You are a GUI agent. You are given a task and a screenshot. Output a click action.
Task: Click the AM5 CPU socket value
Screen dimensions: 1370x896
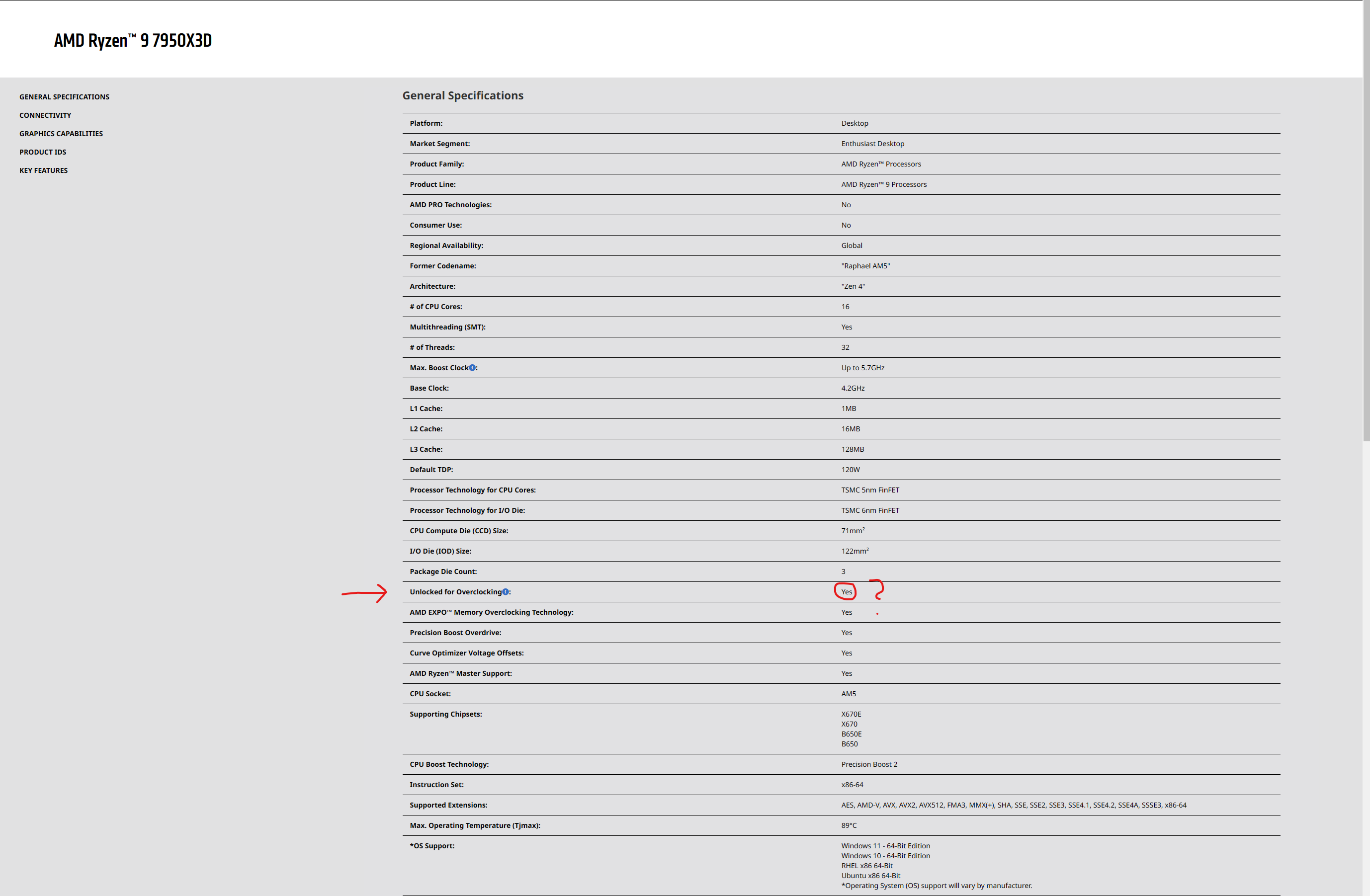coord(849,694)
